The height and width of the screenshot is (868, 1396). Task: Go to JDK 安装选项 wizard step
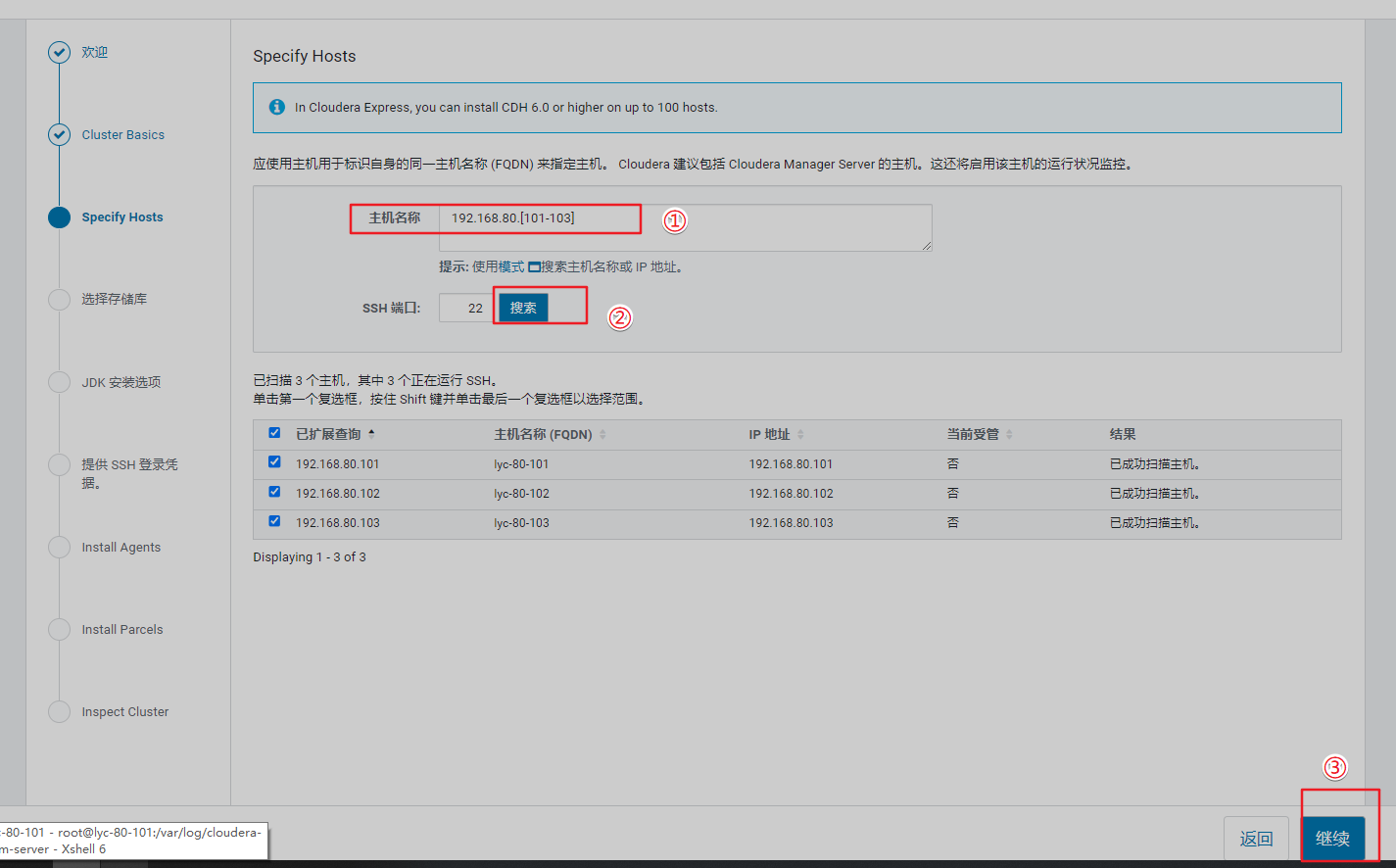[121, 382]
